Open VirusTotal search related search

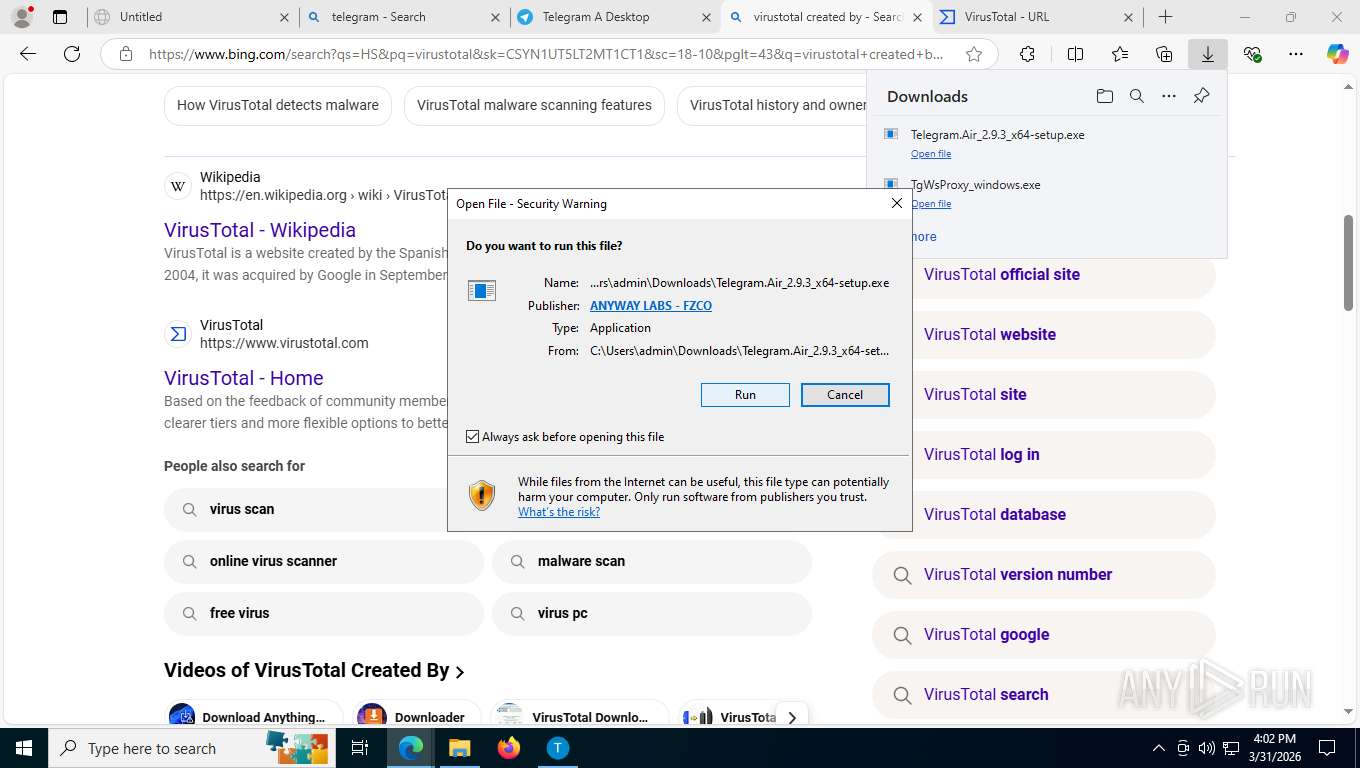coord(1045,695)
